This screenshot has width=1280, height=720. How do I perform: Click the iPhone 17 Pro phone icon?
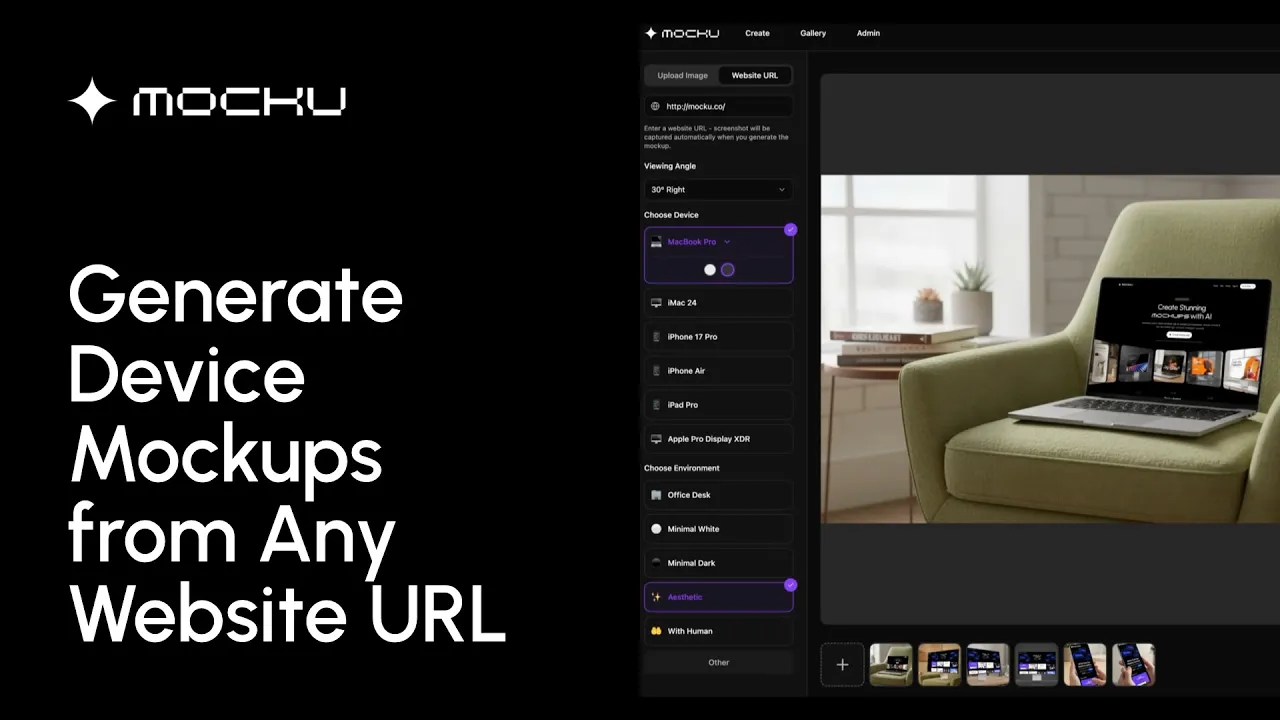pos(656,337)
